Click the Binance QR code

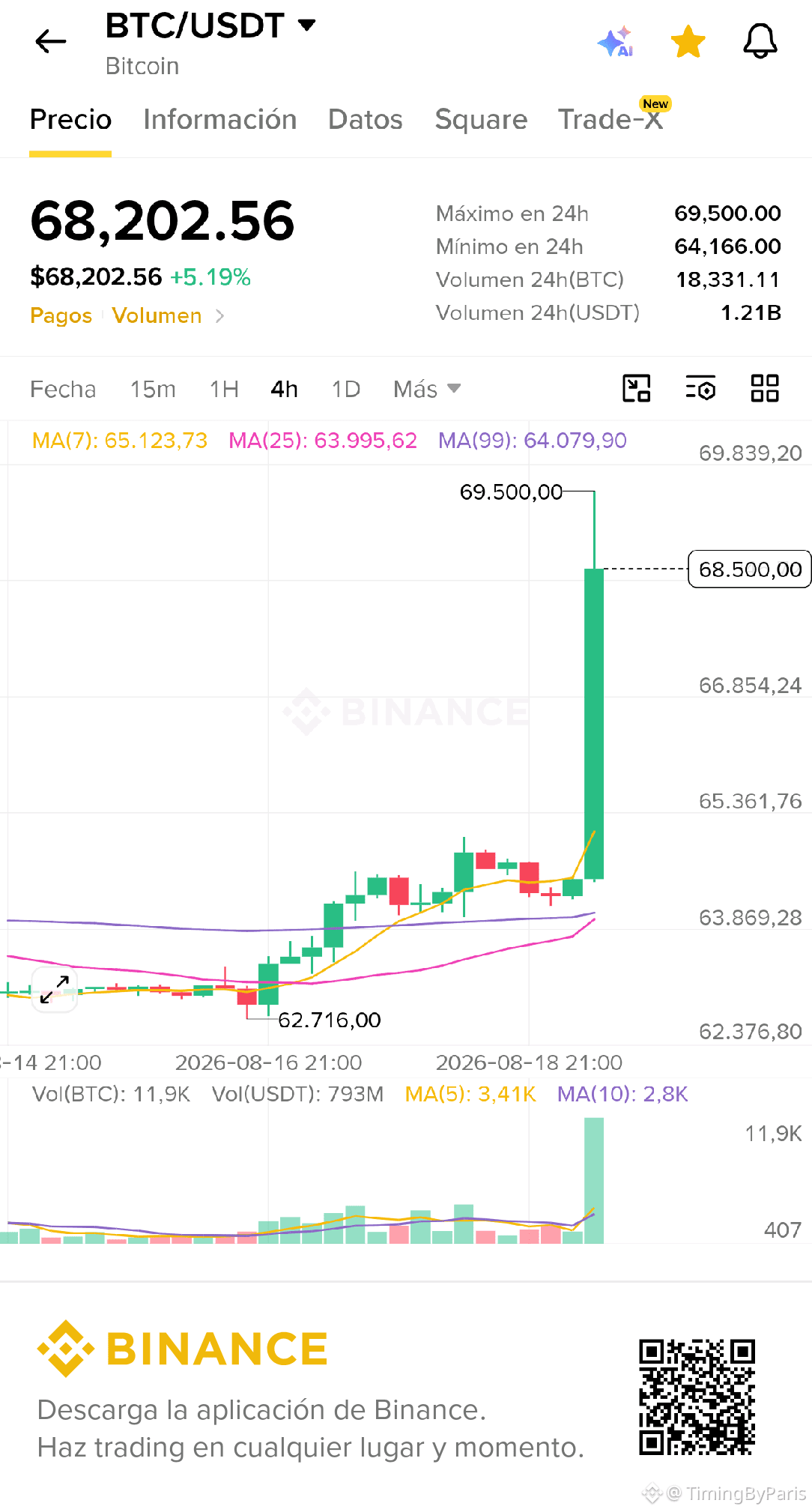(x=697, y=1397)
